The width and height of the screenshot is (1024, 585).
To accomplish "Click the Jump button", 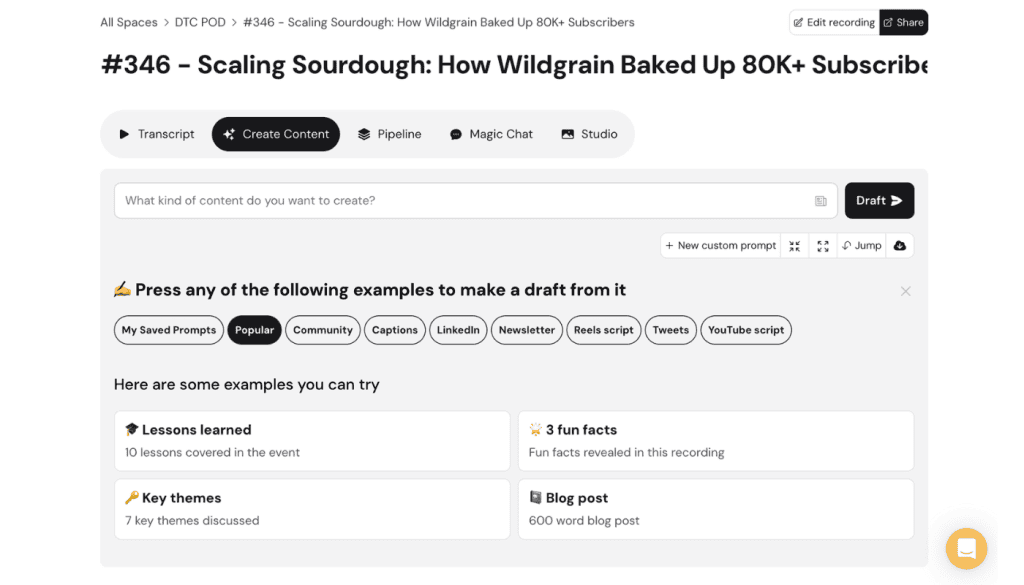I will [x=861, y=246].
